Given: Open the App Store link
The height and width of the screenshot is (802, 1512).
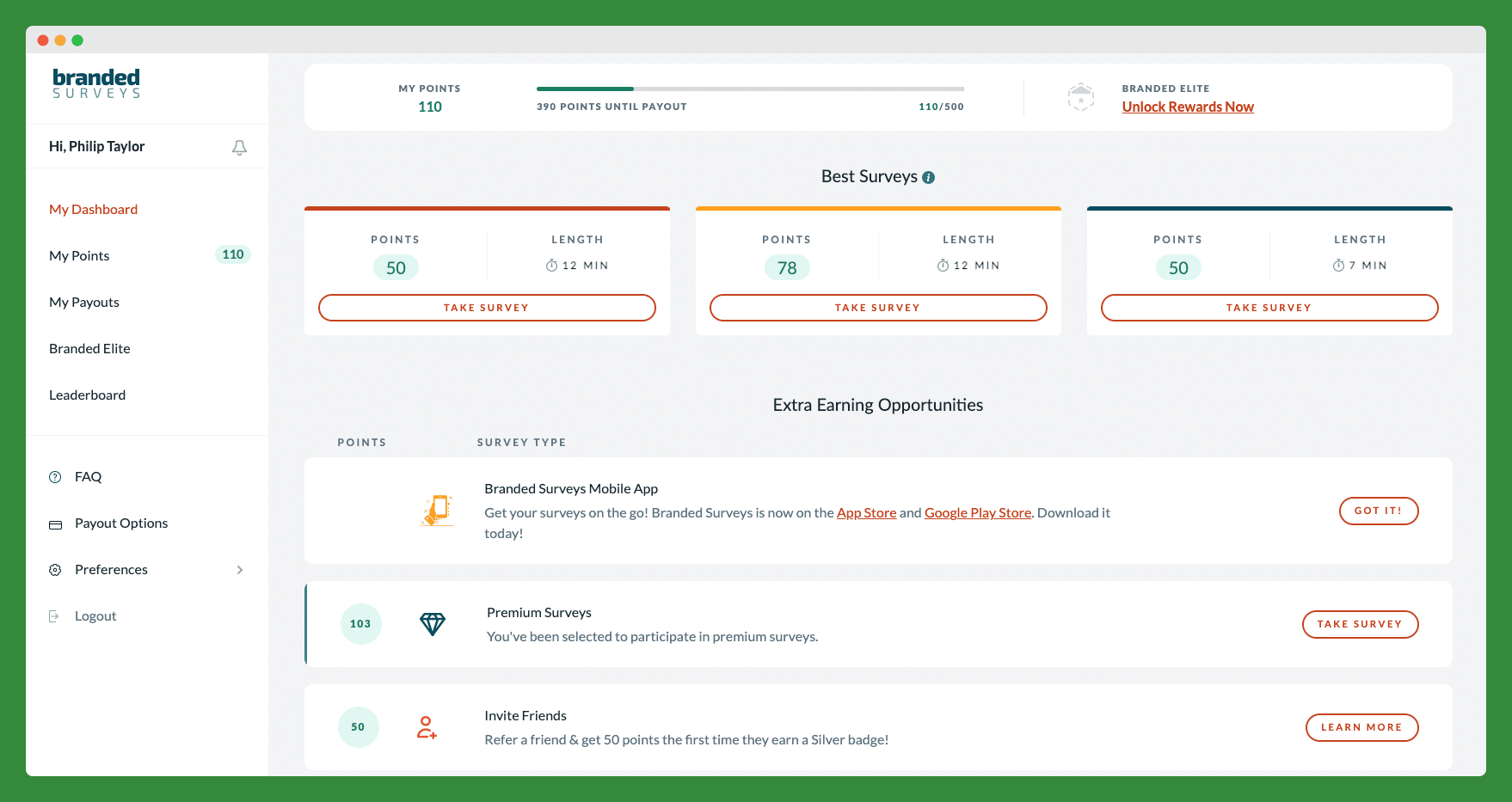Looking at the screenshot, I should coord(866,513).
